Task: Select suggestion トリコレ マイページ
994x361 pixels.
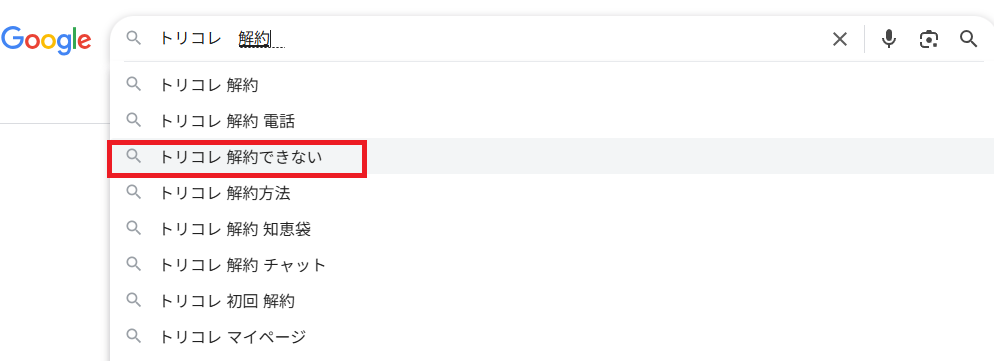Action: 550,336
